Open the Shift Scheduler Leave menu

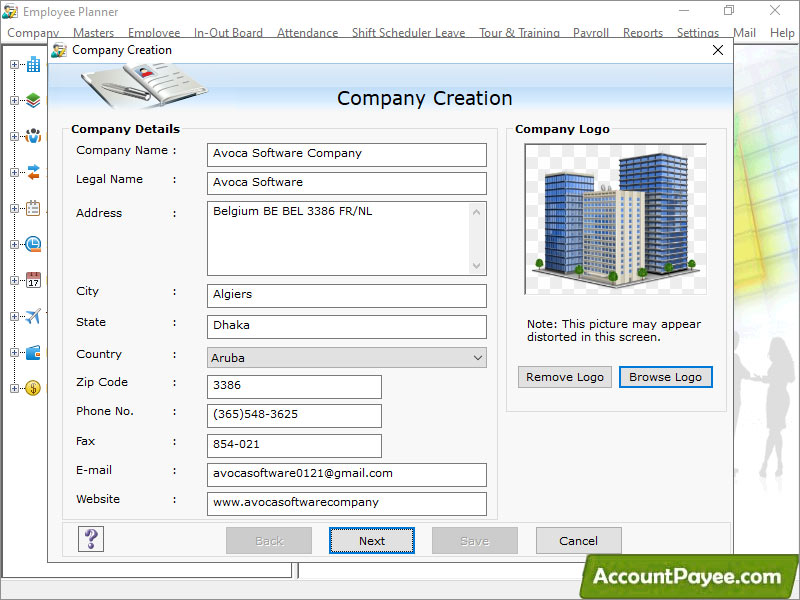coord(408,33)
